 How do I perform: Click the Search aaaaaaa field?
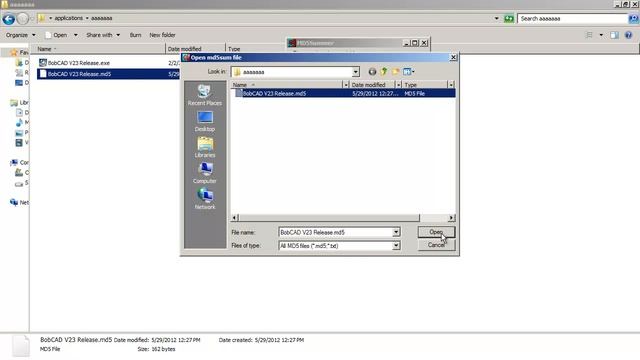pyautogui.click(x=572, y=18)
